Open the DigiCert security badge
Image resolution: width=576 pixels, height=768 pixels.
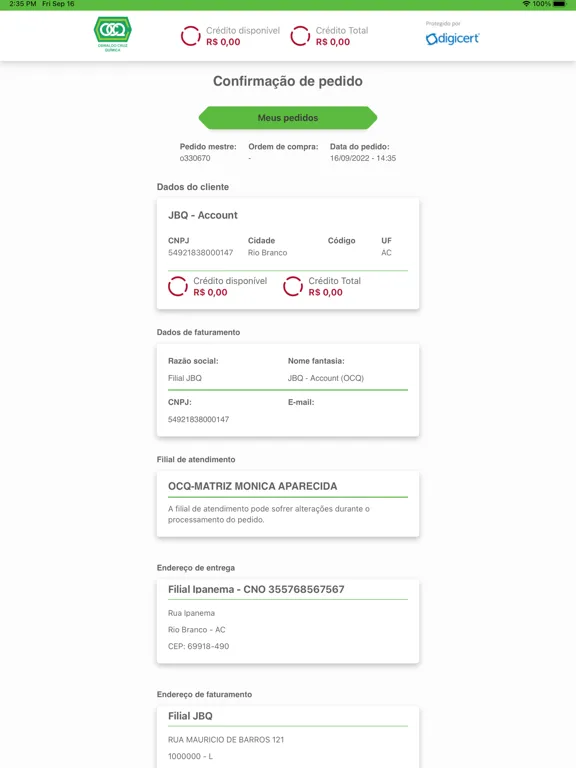click(x=453, y=34)
